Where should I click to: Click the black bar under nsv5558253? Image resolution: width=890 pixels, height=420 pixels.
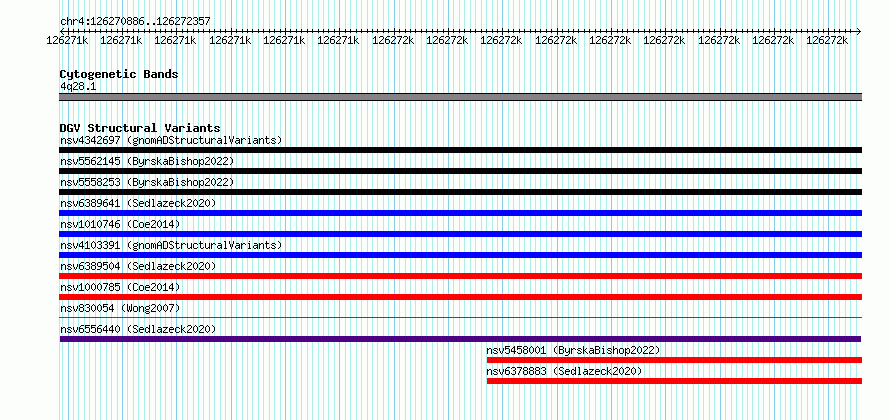point(460,192)
